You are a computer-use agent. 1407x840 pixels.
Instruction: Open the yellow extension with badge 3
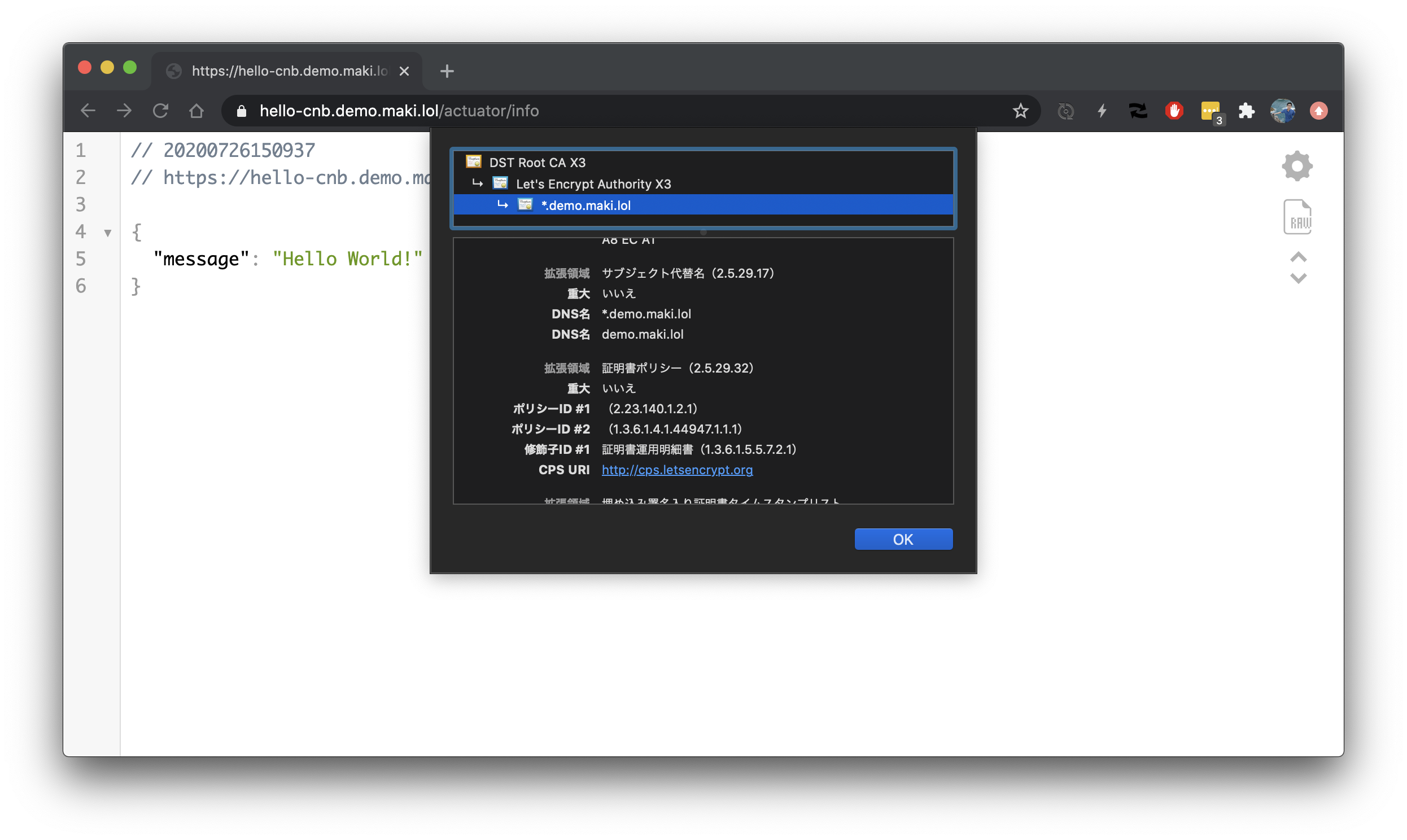[x=1210, y=111]
